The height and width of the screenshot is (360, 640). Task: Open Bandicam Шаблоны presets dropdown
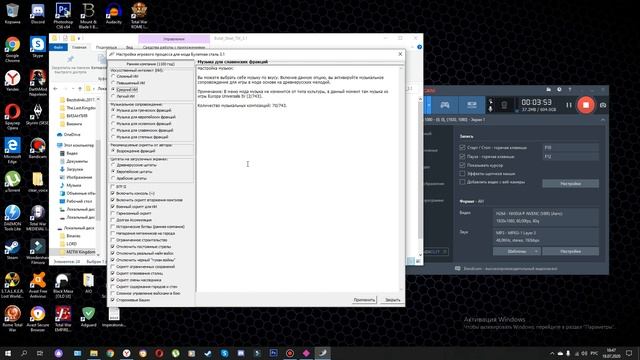[x=517, y=251]
